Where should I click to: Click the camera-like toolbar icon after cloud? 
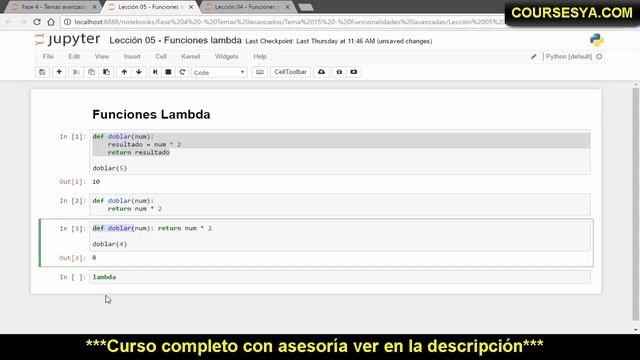pyautogui.click(x=339, y=72)
